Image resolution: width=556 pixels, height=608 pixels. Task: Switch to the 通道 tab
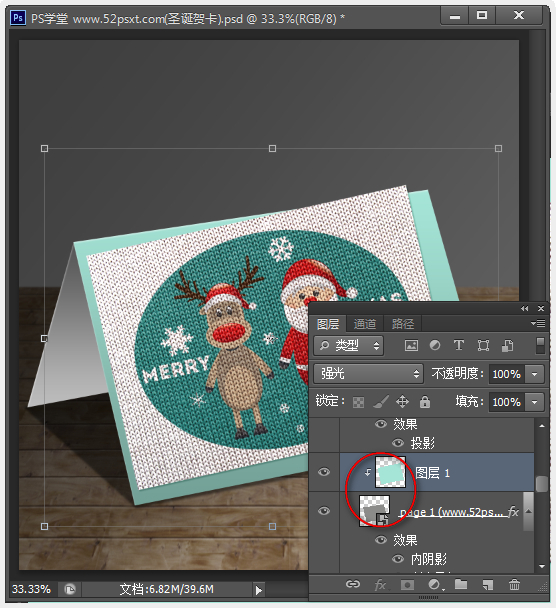tap(364, 324)
